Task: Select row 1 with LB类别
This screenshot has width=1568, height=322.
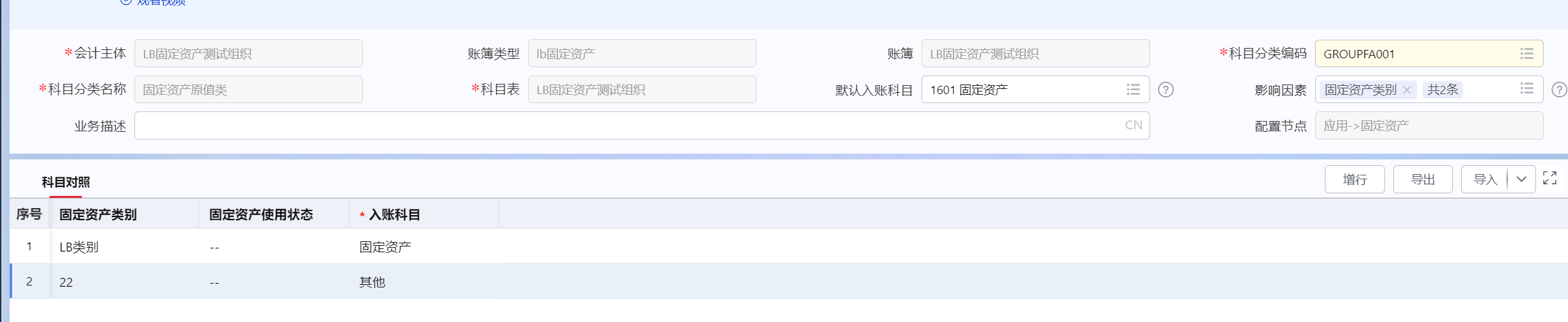Action: click(x=788, y=246)
